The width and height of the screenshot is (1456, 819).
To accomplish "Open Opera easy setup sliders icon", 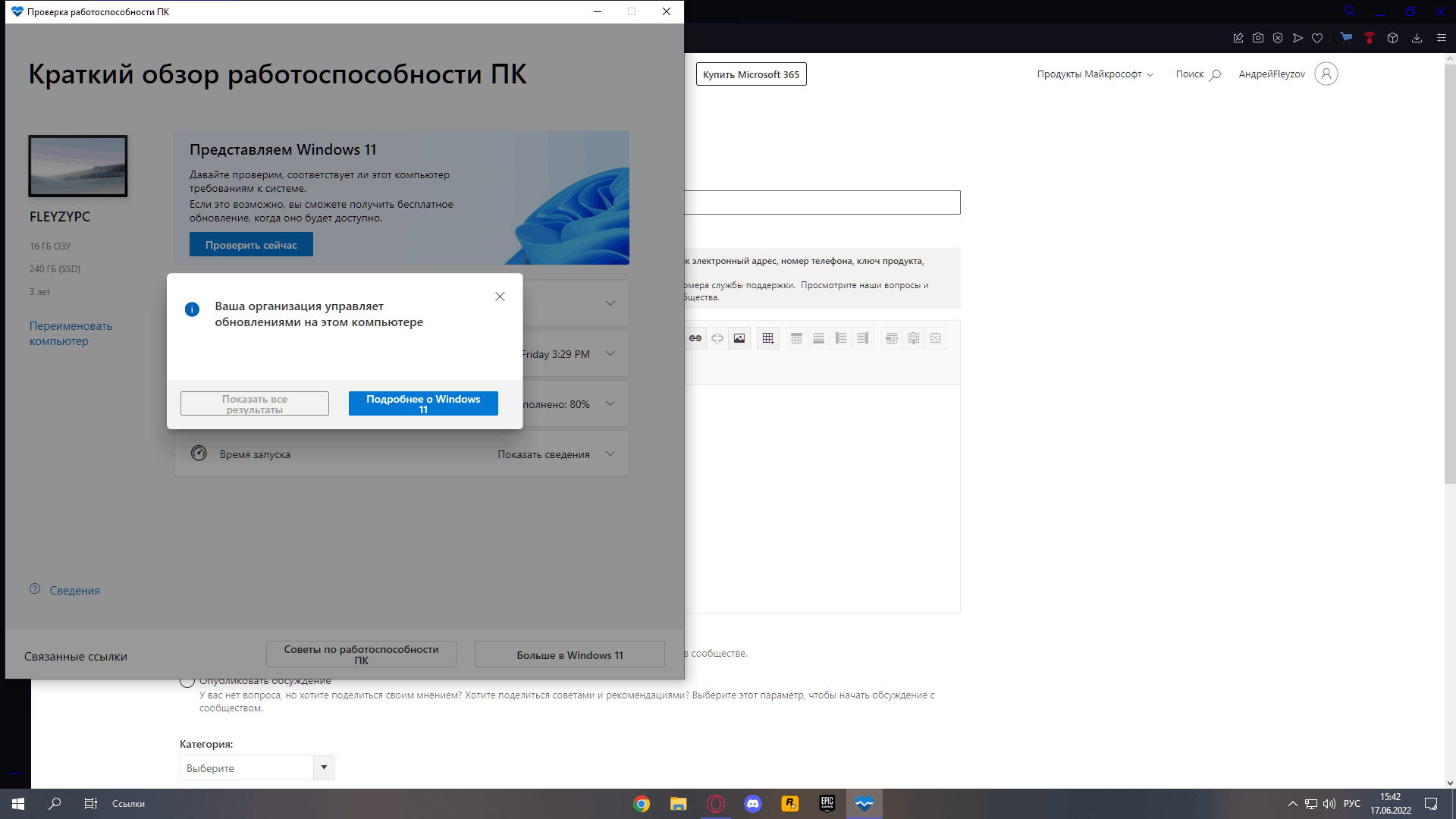I will (x=1442, y=38).
